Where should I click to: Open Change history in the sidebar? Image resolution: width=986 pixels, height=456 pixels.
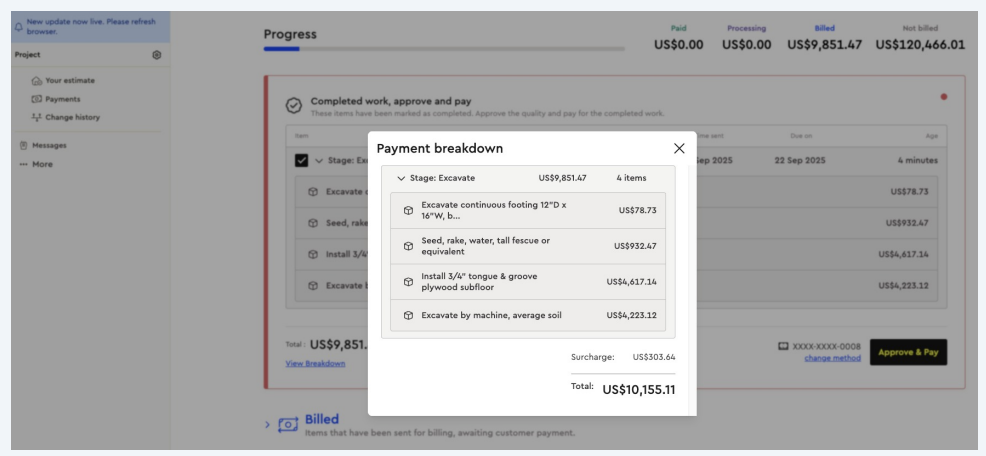72,117
